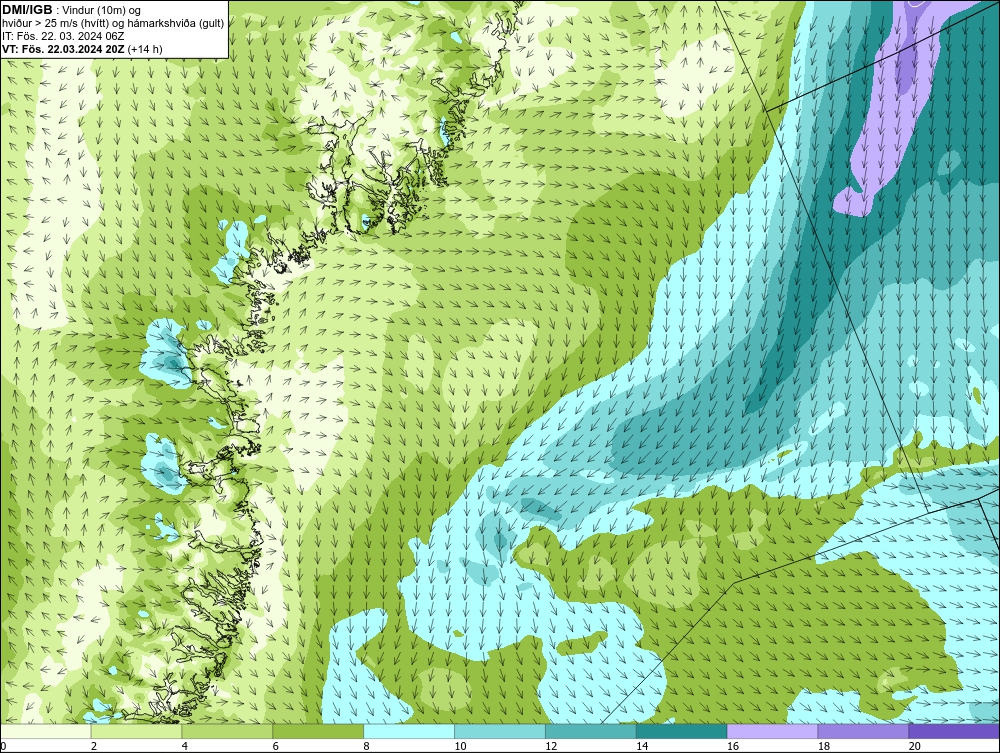Click the legend scale label '4'
Viewport: 1000px width, 753px height.
pyautogui.click(x=184, y=746)
